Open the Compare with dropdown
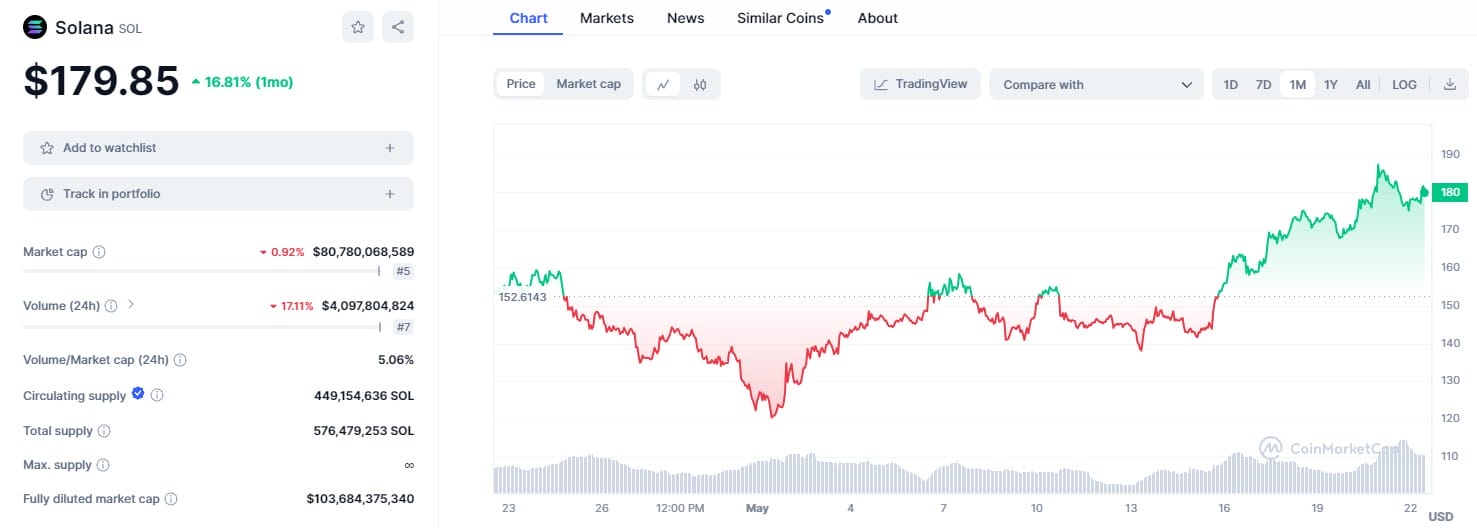 pos(1097,85)
